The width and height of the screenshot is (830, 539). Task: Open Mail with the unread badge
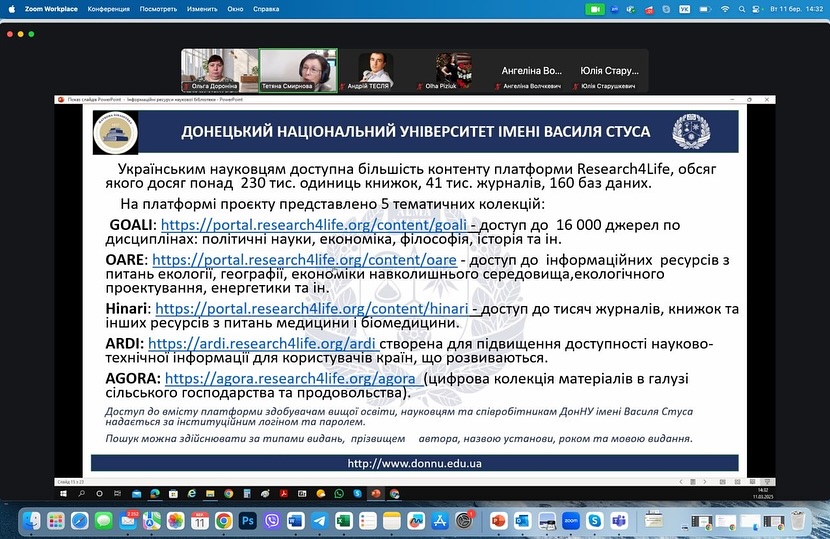click(128, 521)
